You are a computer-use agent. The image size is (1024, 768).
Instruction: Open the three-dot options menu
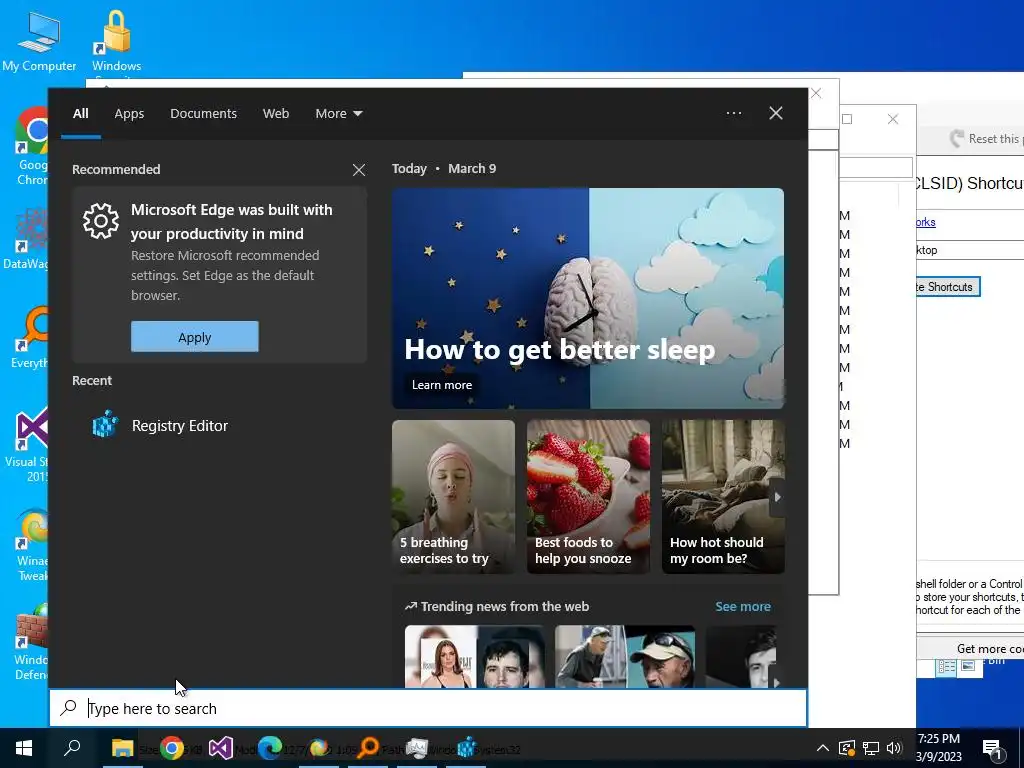(733, 113)
